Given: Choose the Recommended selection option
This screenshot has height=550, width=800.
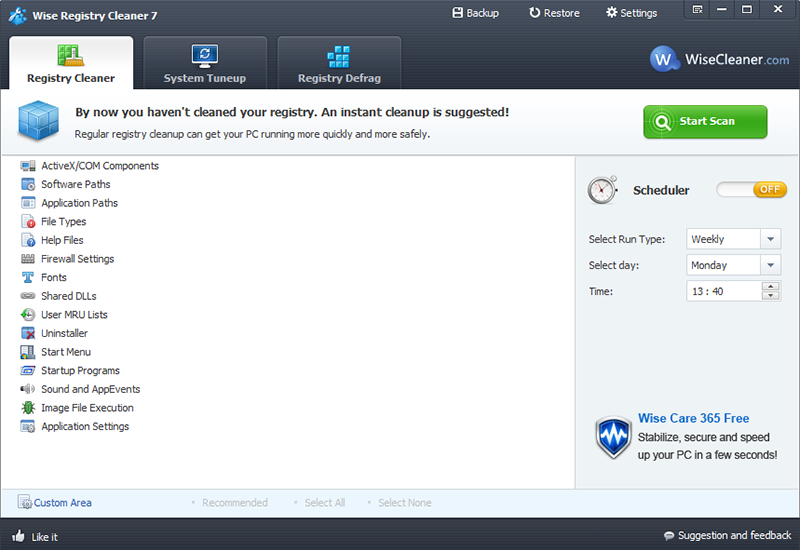Looking at the screenshot, I should [x=234, y=503].
